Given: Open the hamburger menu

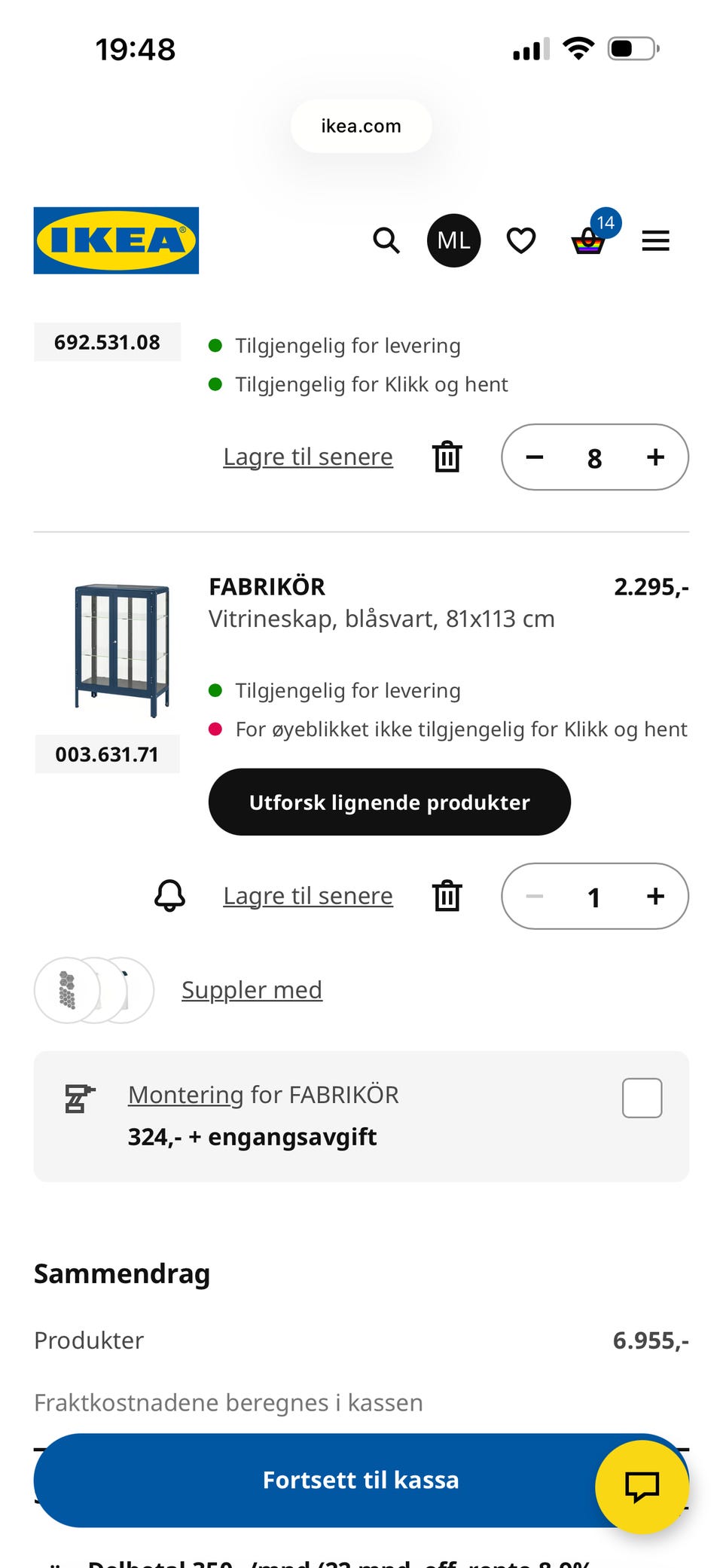Looking at the screenshot, I should (655, 241).
